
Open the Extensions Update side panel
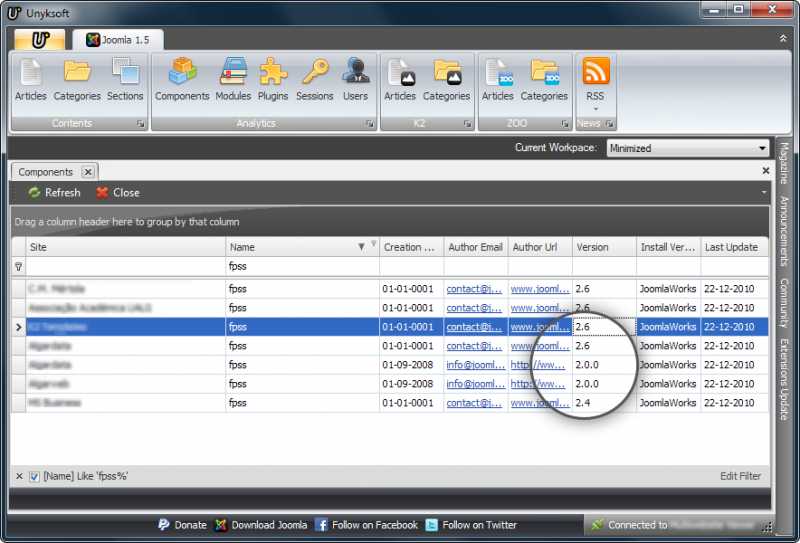click(784, 379)
